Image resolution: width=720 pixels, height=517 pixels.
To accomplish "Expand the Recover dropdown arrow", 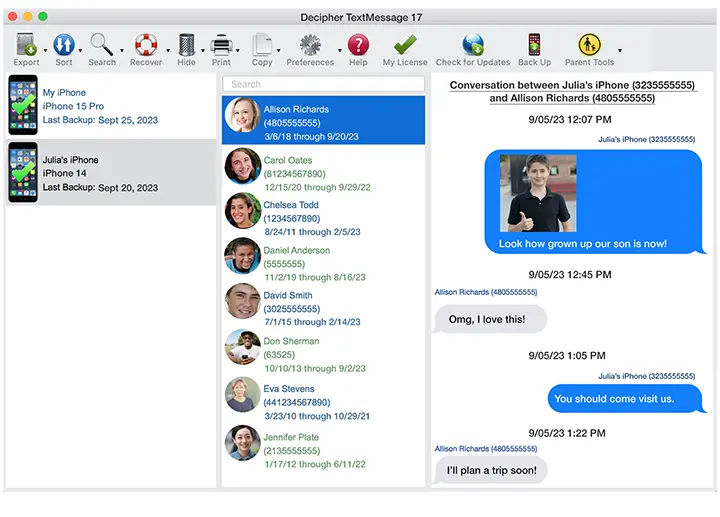I will (x=166, y=50).
